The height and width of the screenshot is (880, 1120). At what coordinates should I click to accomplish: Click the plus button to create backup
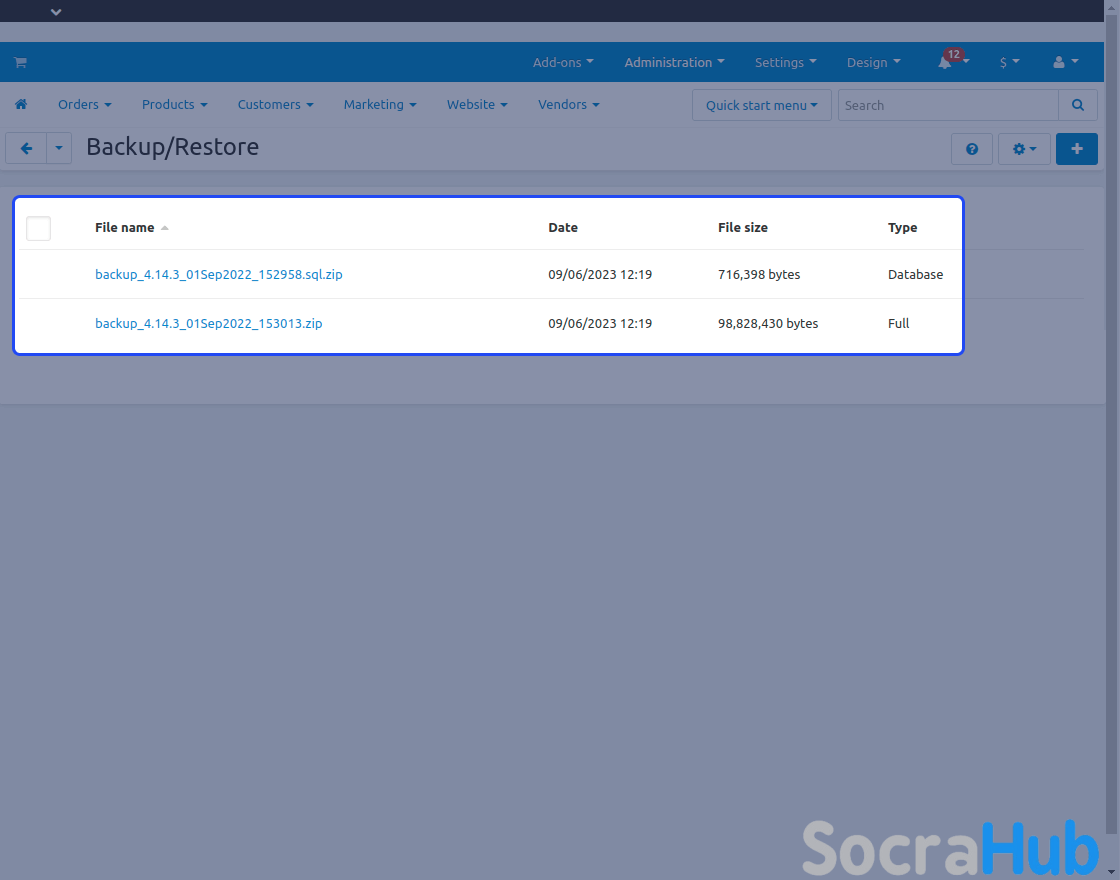click(x=1076, y=149)
